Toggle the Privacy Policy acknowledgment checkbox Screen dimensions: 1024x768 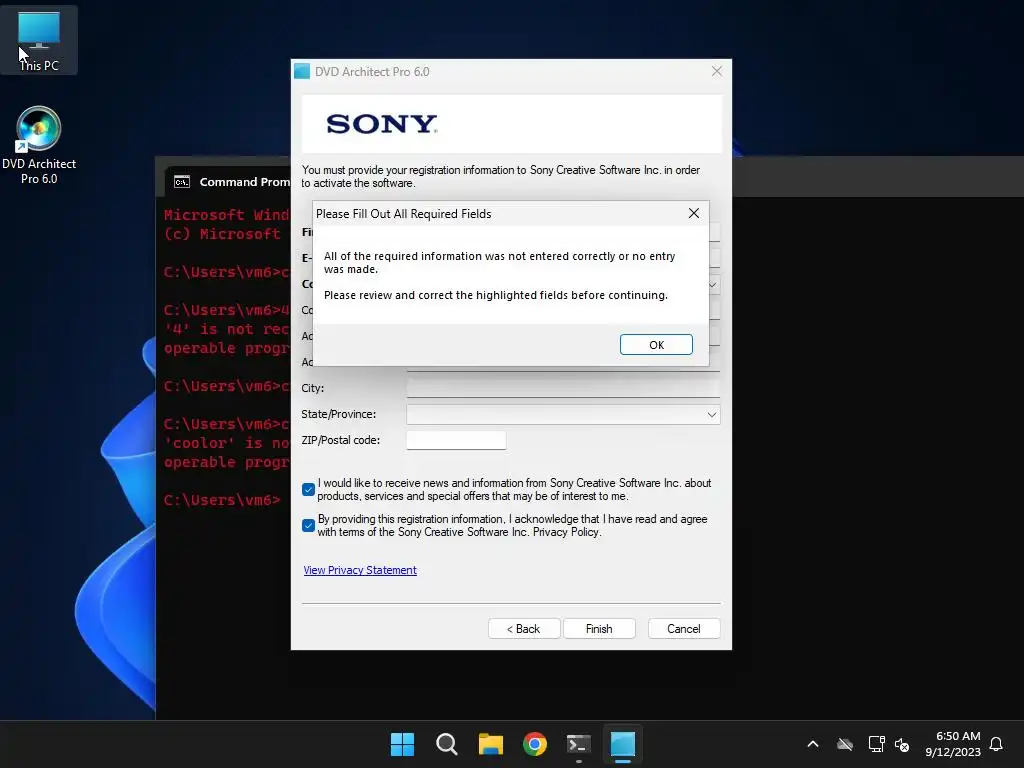click(308, 525)
